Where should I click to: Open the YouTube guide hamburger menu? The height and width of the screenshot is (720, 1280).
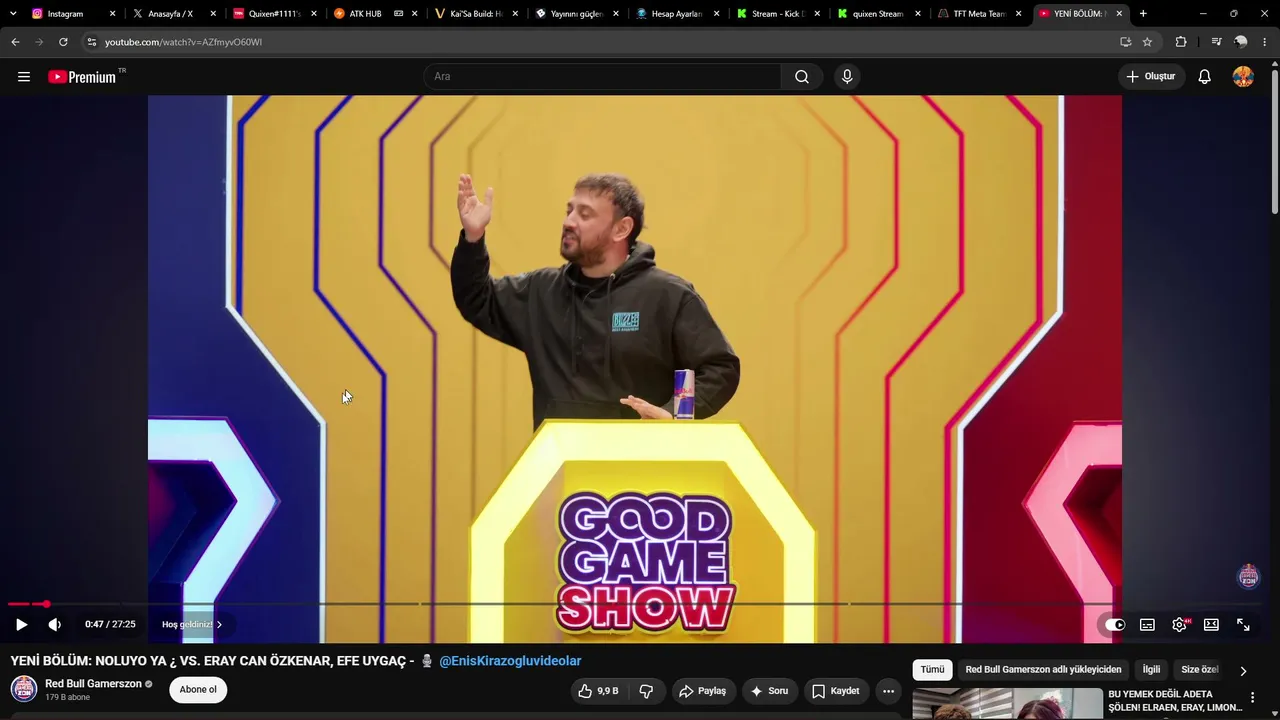(x=24, y=77)
